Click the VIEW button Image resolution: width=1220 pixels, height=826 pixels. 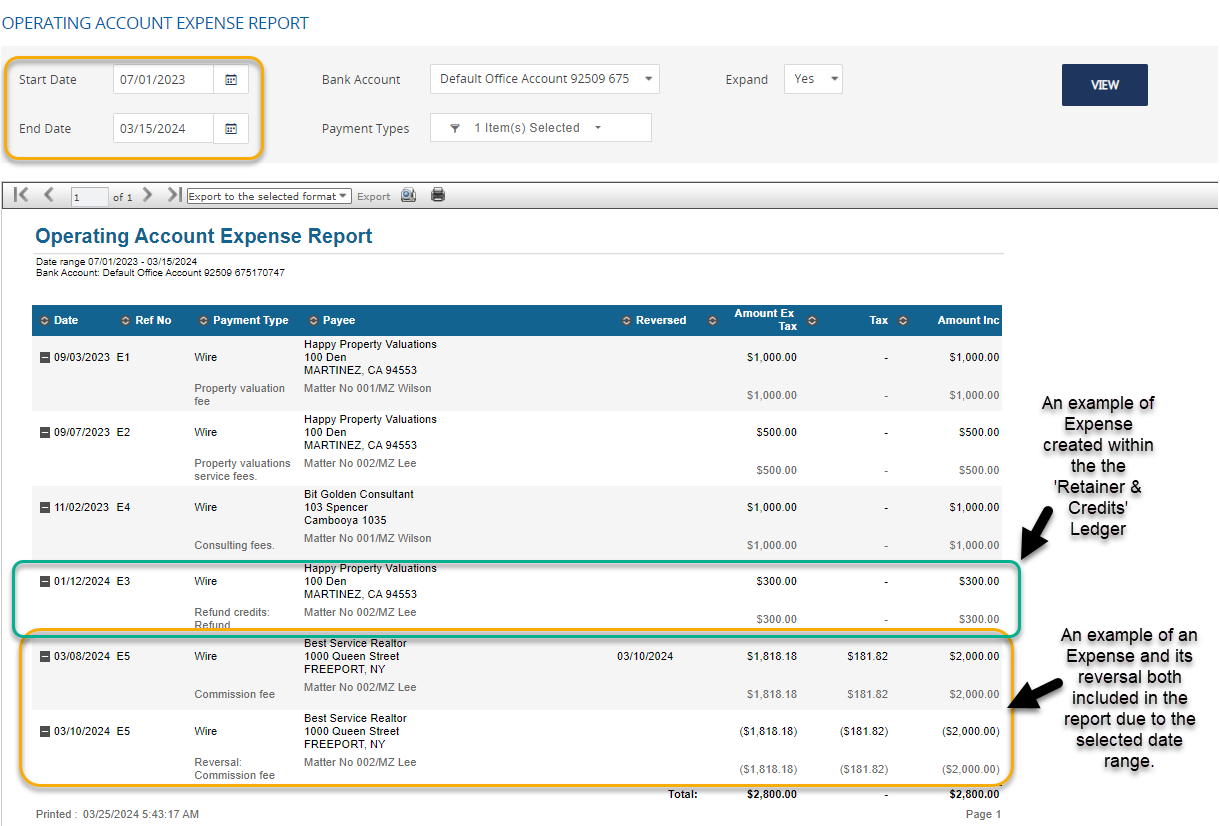point(1104,85)
